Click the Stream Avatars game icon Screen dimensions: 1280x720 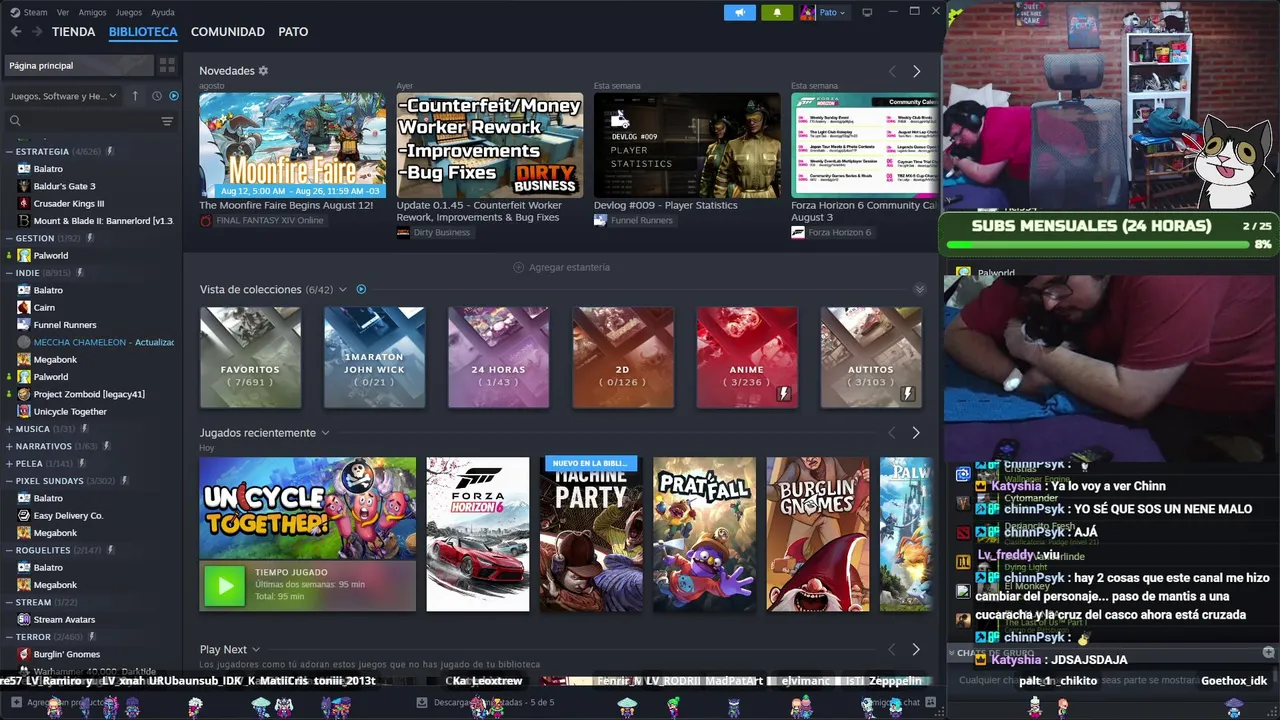tap(24, 619)
